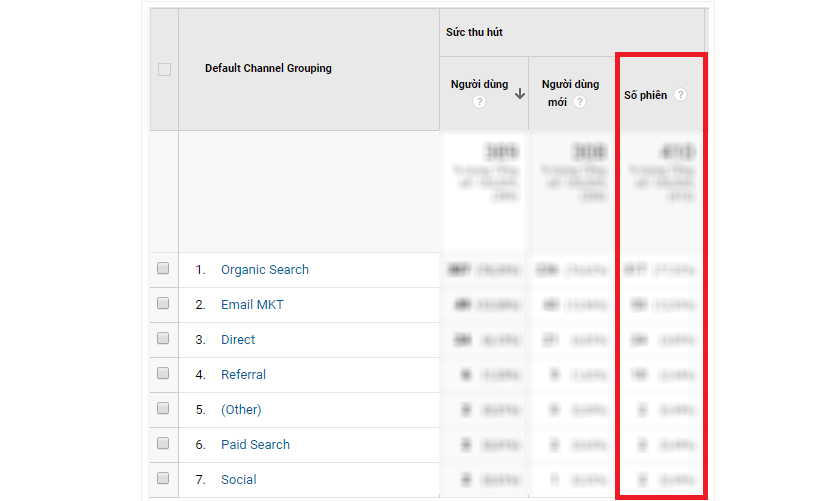Open the Direct channel link
The width and height of the screenshot is (814, 501).
238,340
